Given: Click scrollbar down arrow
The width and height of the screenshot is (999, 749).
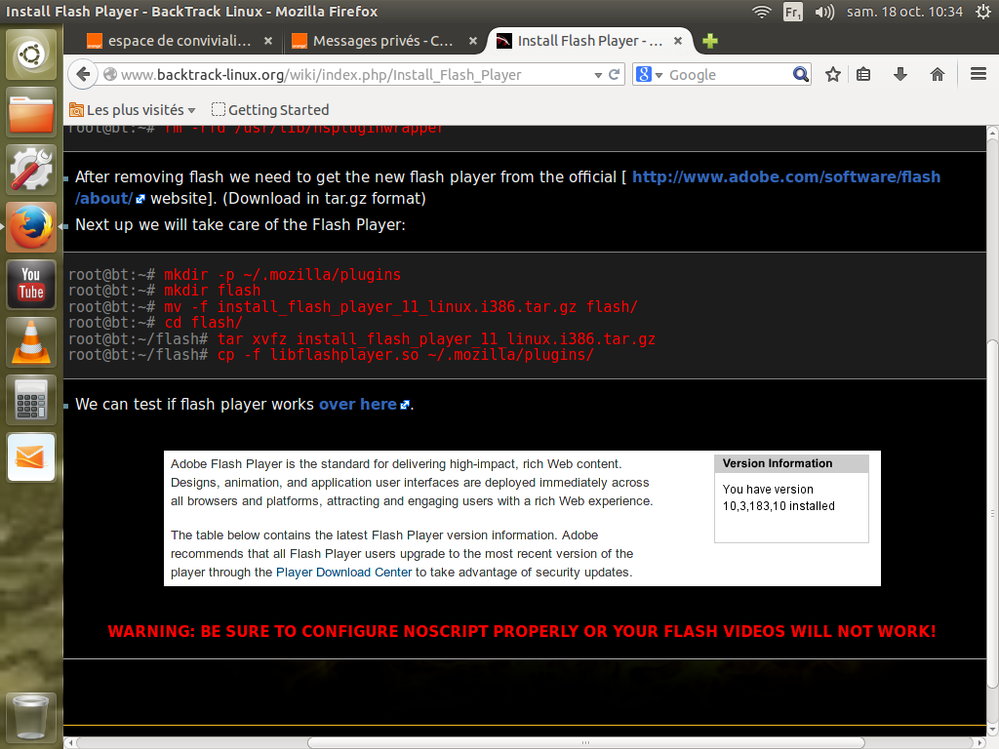Looking at the screenshot, I should [x=992, y=730].
